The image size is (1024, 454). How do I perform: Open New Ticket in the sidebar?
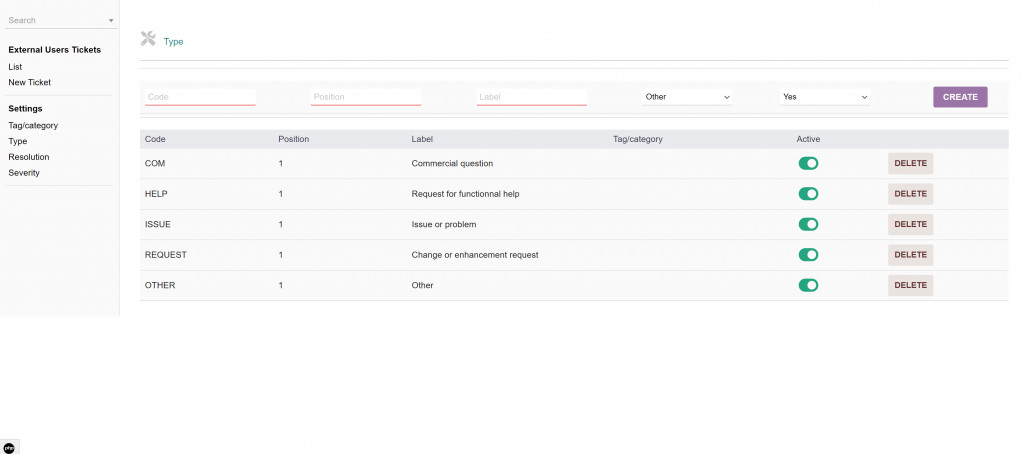(29, 82)
